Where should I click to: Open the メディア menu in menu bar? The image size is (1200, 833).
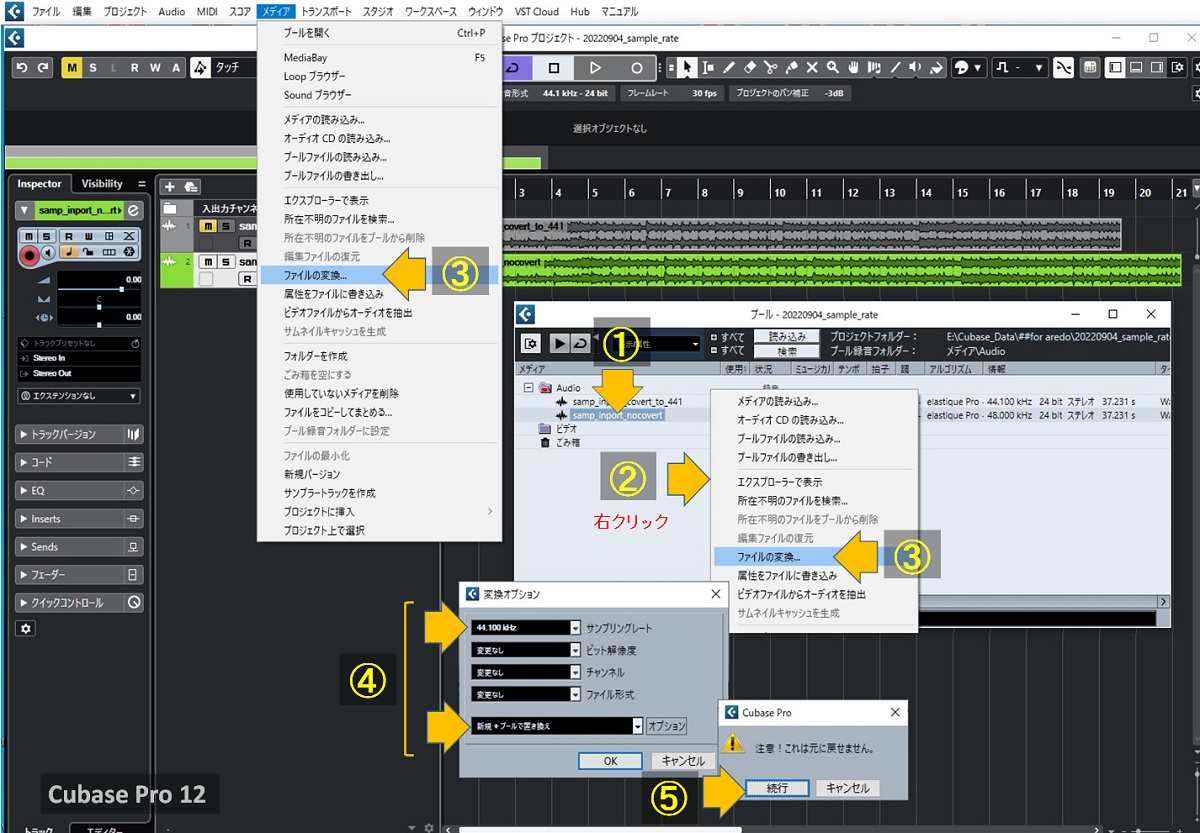coord(275,11)
